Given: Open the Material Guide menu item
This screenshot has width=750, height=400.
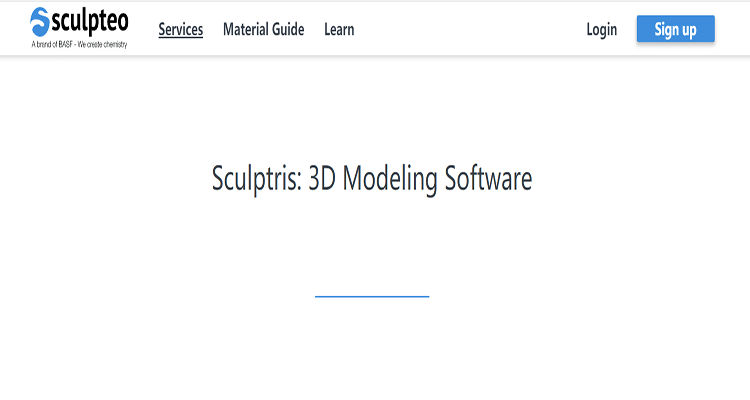Looking at the screenshot, I should [x=263, y=29].
